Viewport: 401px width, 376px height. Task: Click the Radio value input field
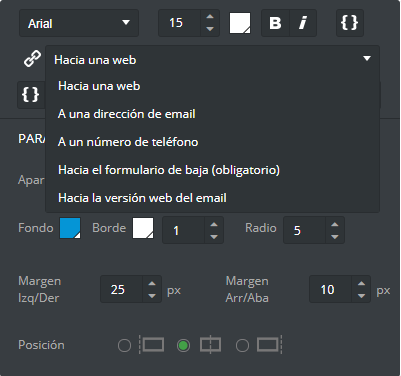[x=304, y=230]
